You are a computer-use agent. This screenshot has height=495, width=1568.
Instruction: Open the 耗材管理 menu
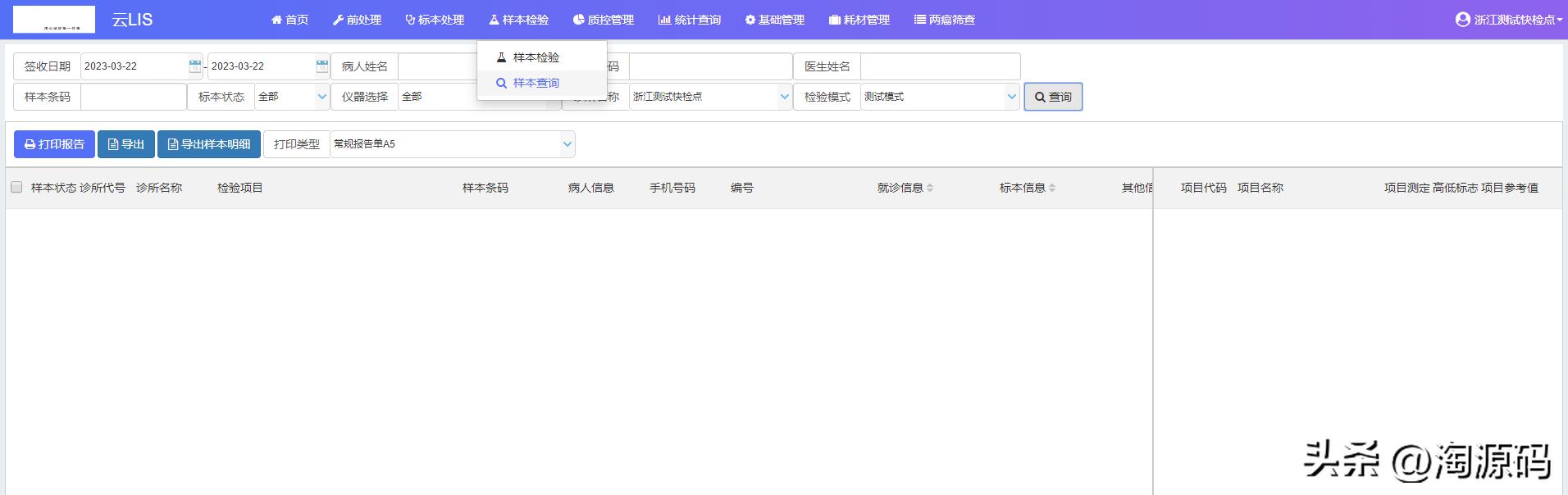(859, 20)
